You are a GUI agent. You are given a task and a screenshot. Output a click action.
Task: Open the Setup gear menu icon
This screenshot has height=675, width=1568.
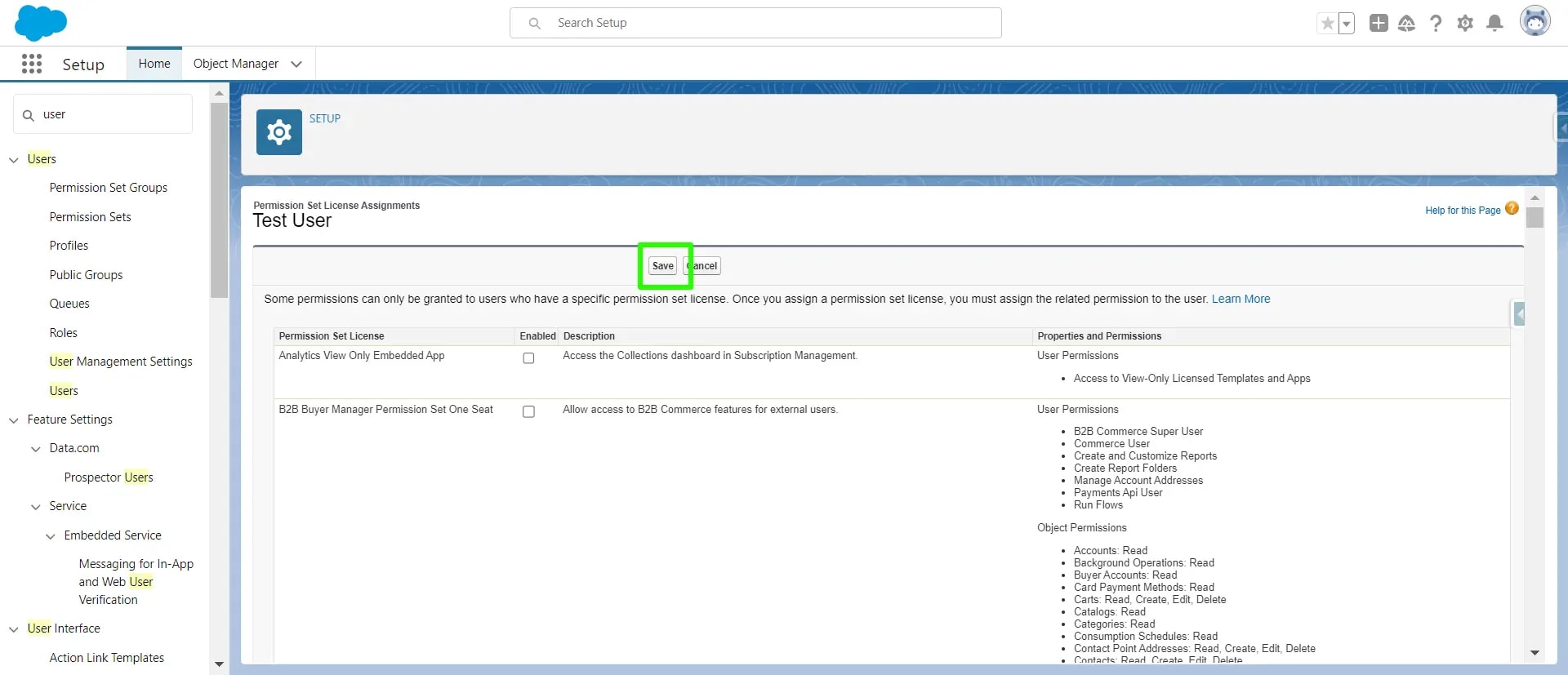pyautogui.click(x=1465, y=24)
